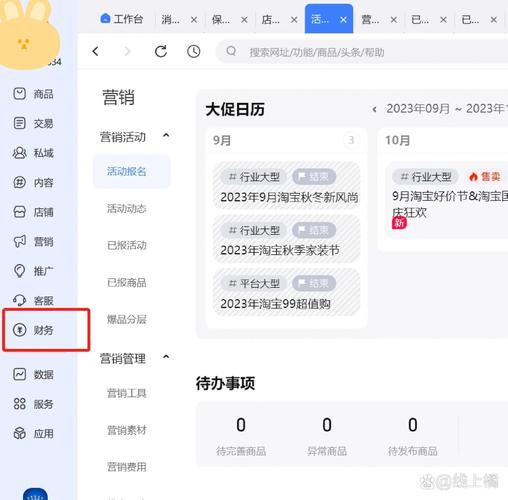Open the 应用 cube icon
The image size is (508, 500).
pyautogui.click(x=19, y=433)
